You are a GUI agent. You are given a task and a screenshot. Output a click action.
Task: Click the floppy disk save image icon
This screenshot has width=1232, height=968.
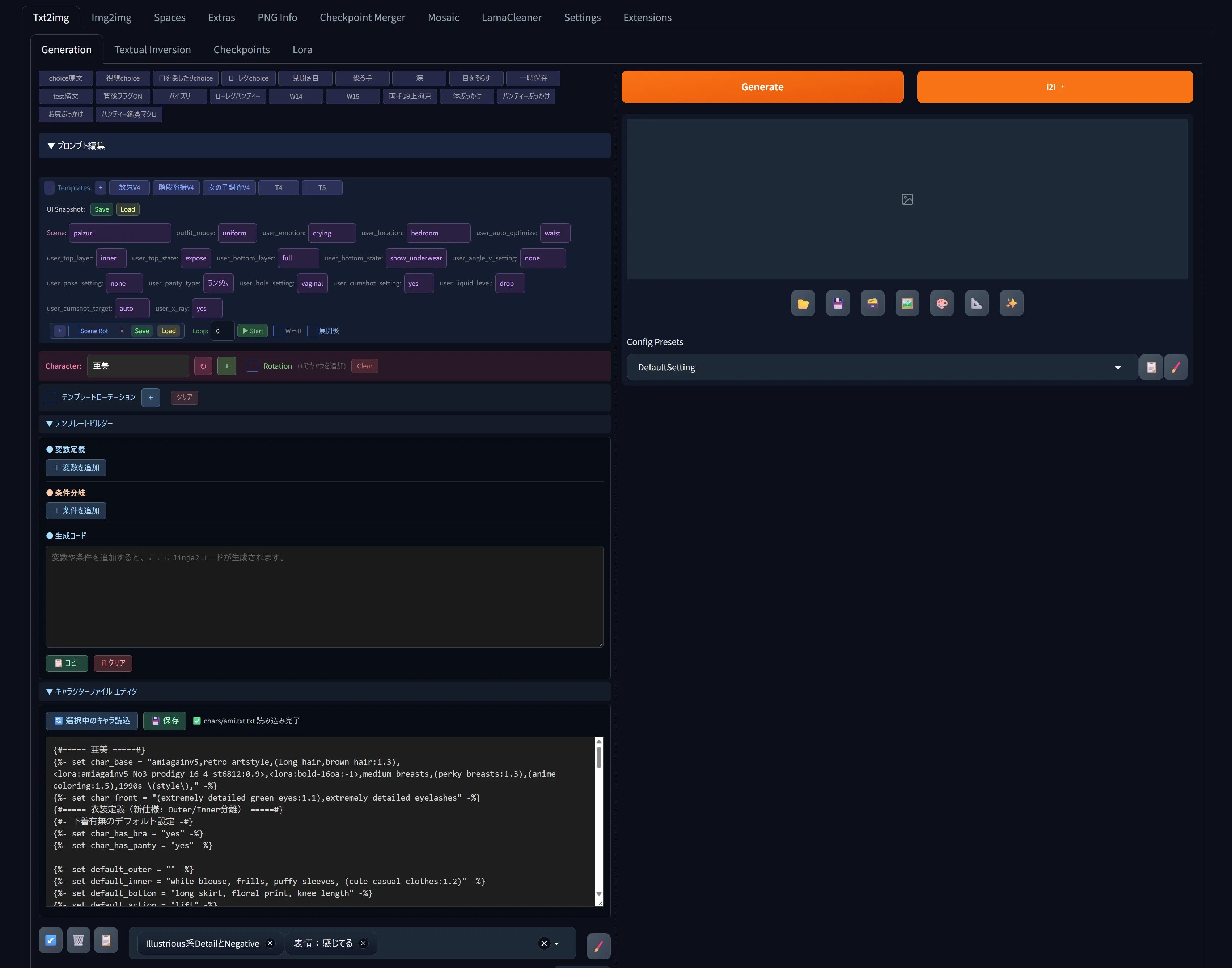[837, 303]
